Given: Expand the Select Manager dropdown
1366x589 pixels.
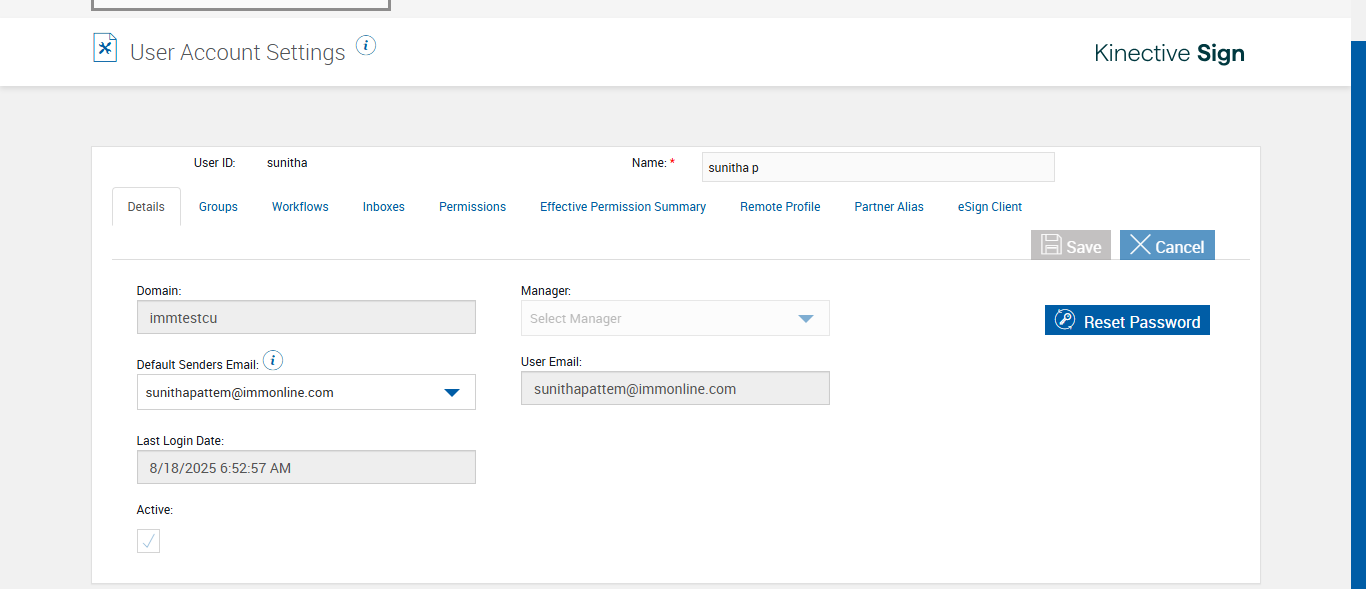Looking at the screenshot, I should (x=806, y=319).
